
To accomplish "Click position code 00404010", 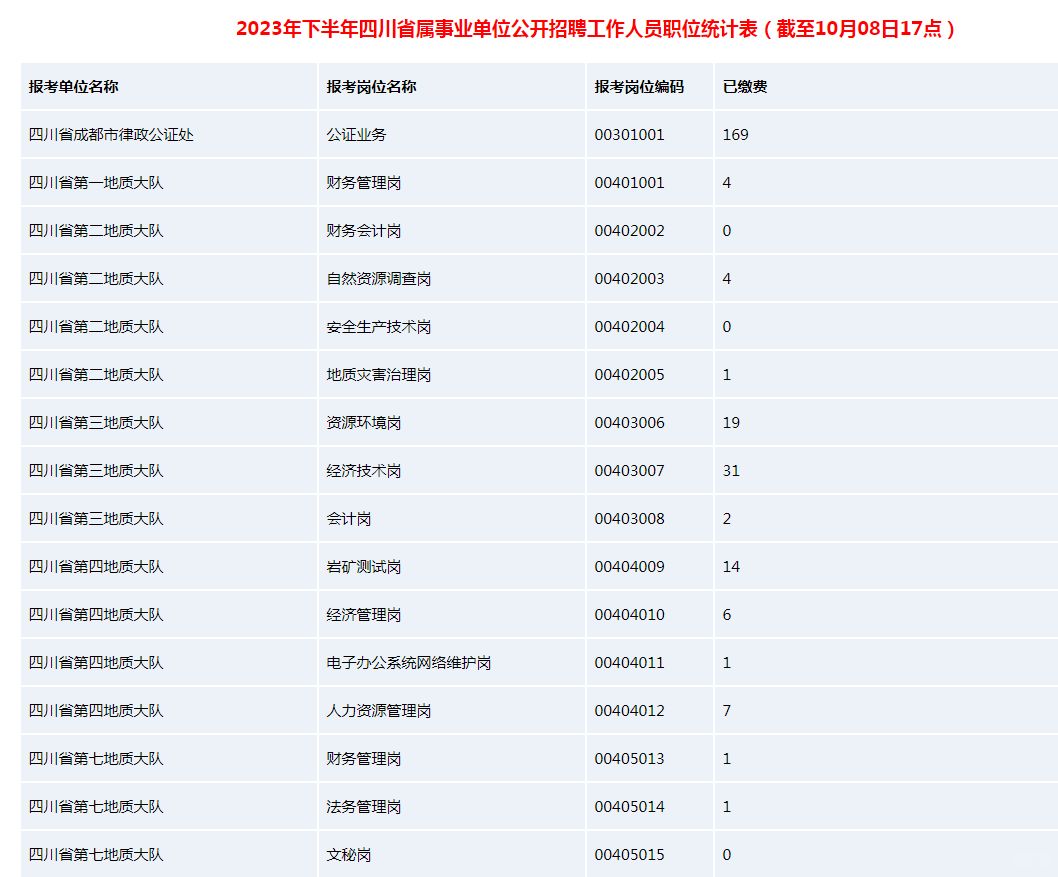I will [x=629, y=614].
